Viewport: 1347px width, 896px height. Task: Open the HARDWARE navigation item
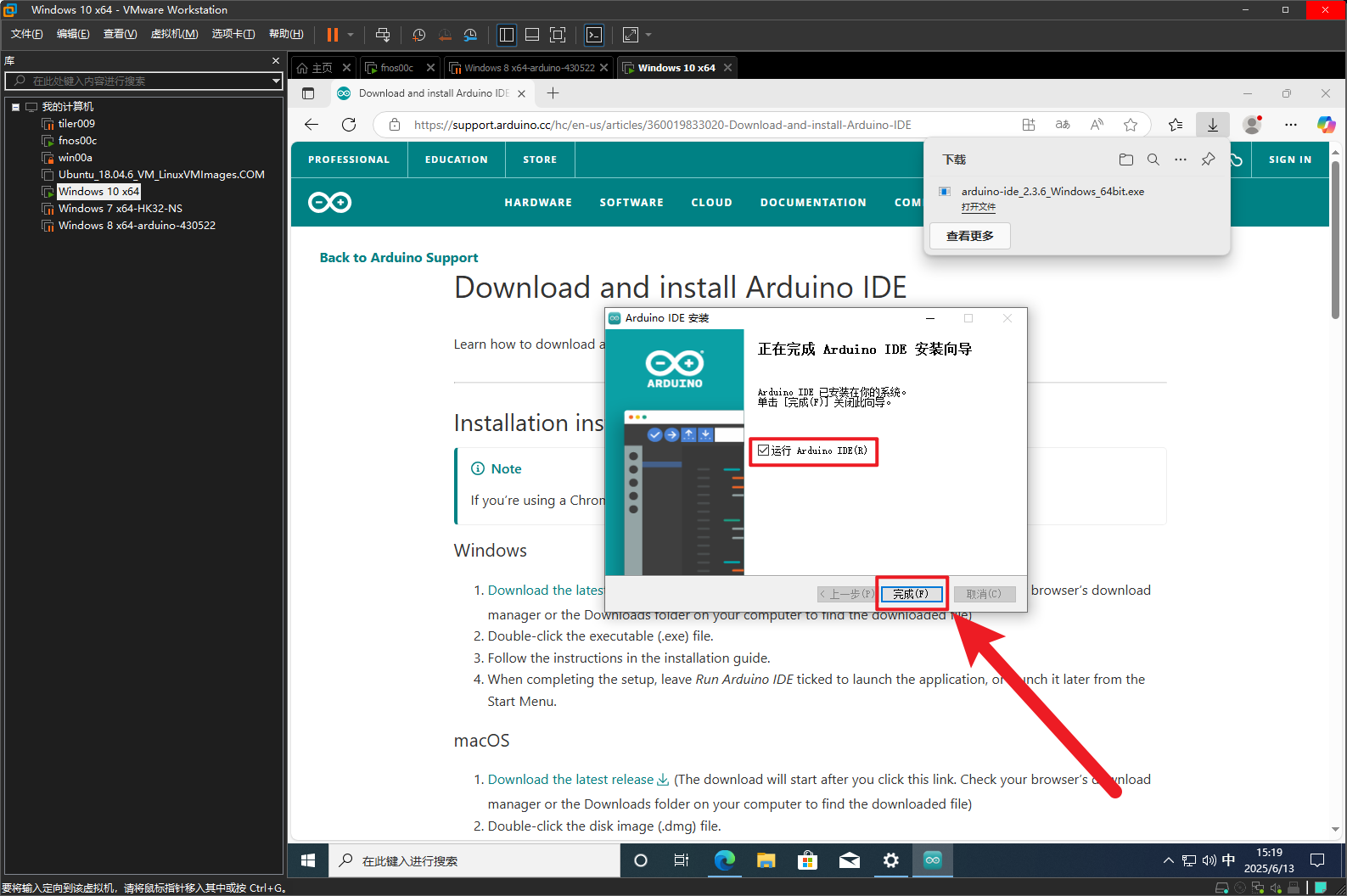(x=538, y=203)
